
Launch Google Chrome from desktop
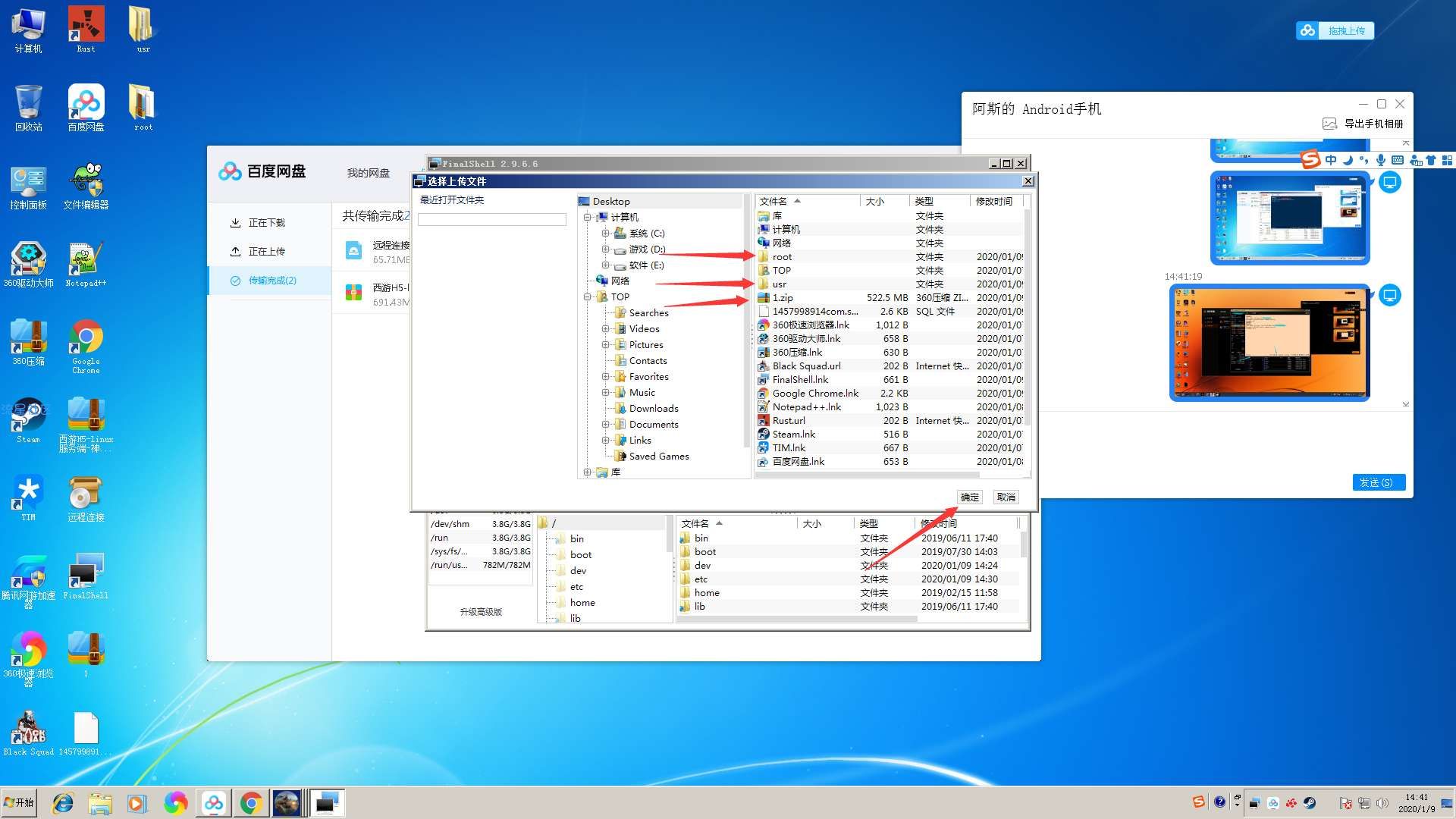[x=86, y=347]
